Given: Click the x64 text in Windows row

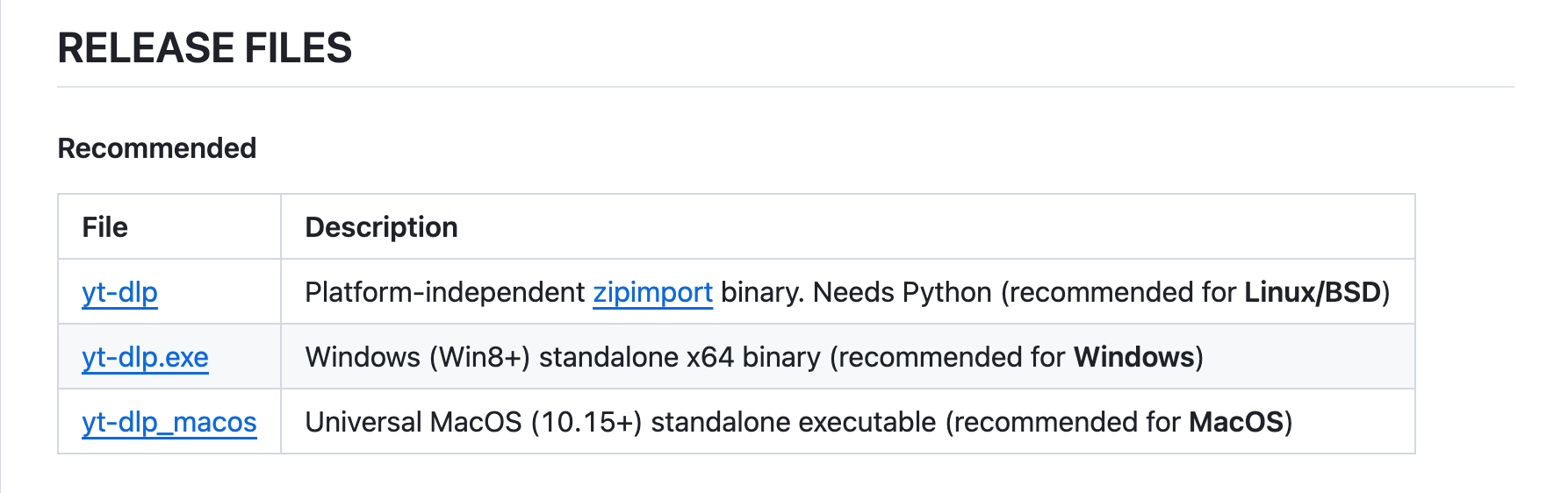Looking at the screenshot, I should pos(709,357).
